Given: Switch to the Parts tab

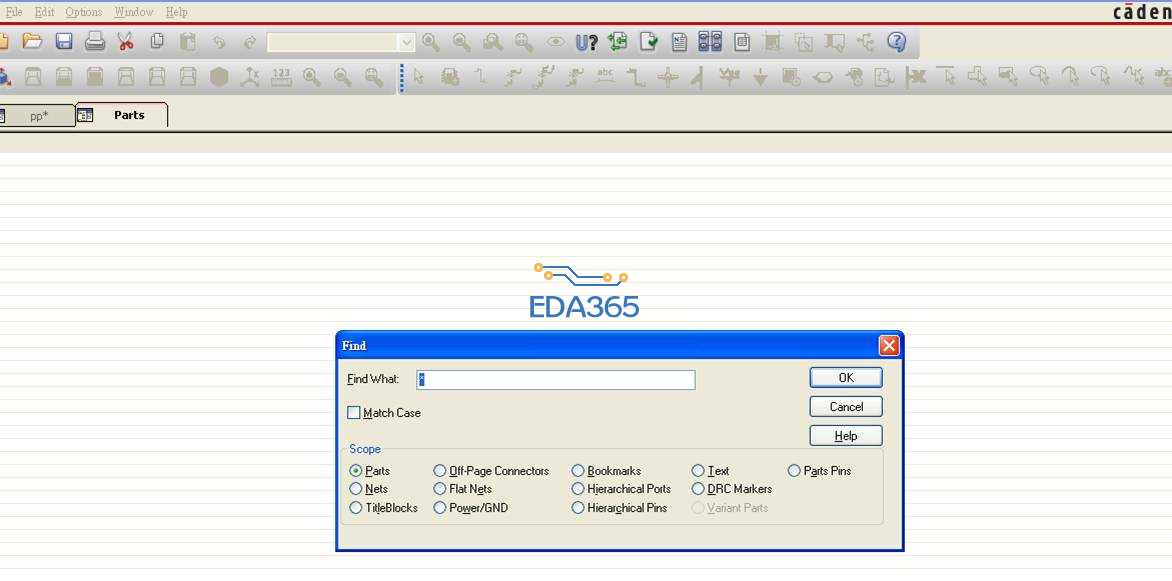Looking at the screenshot, I should 122,115.
